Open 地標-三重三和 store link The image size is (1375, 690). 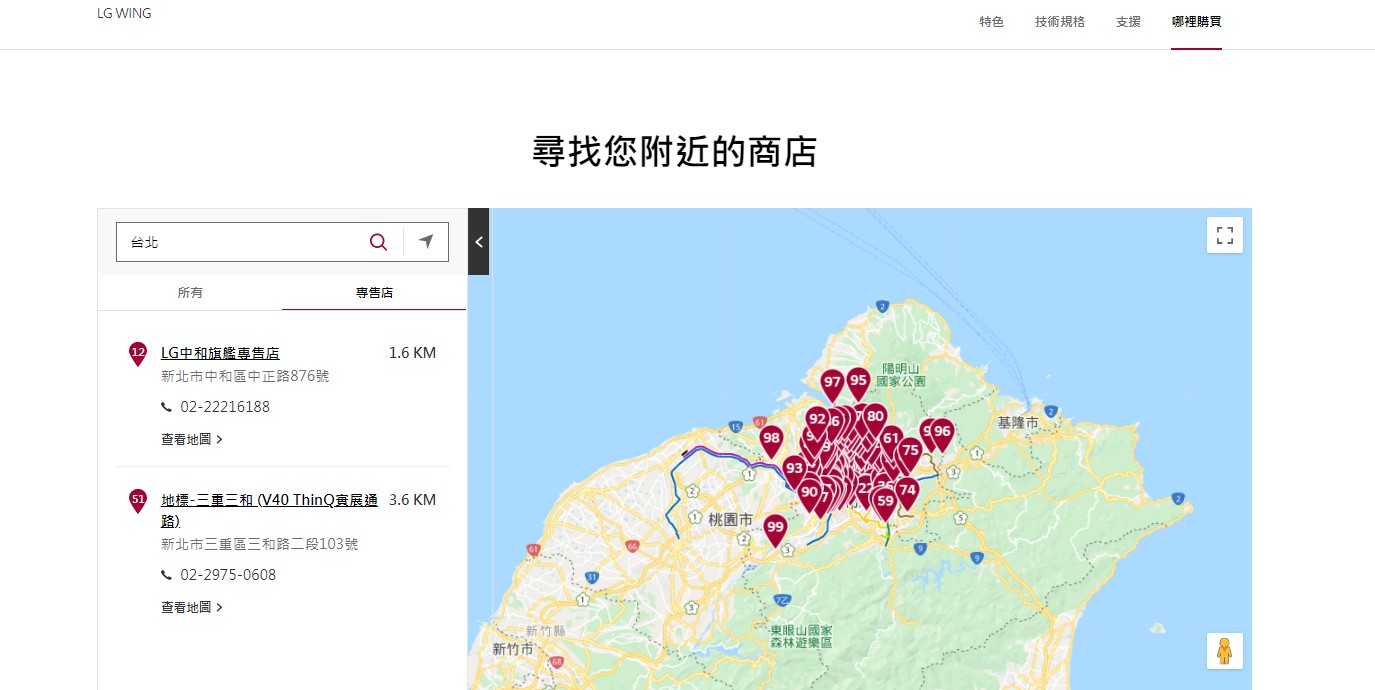pos(270,510)
